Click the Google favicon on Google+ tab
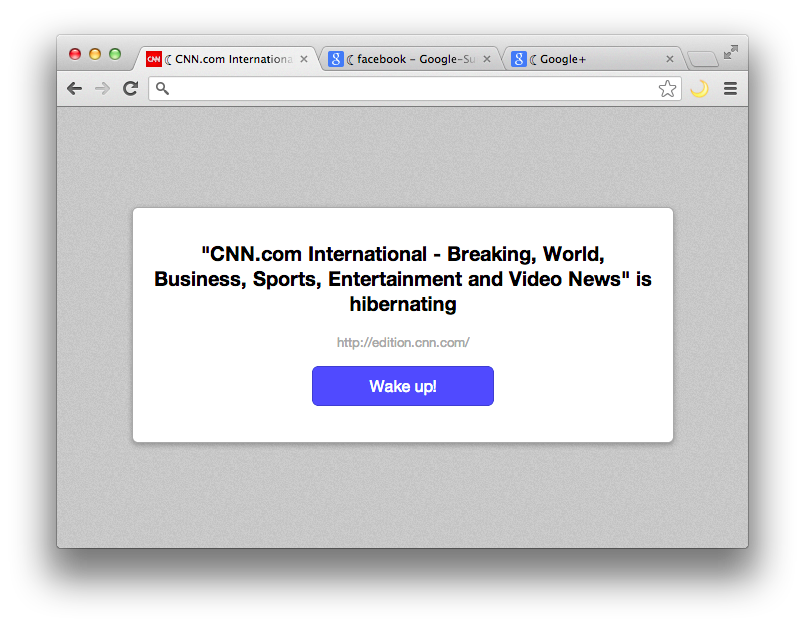805x627 pixels. (x=519, y=59)
